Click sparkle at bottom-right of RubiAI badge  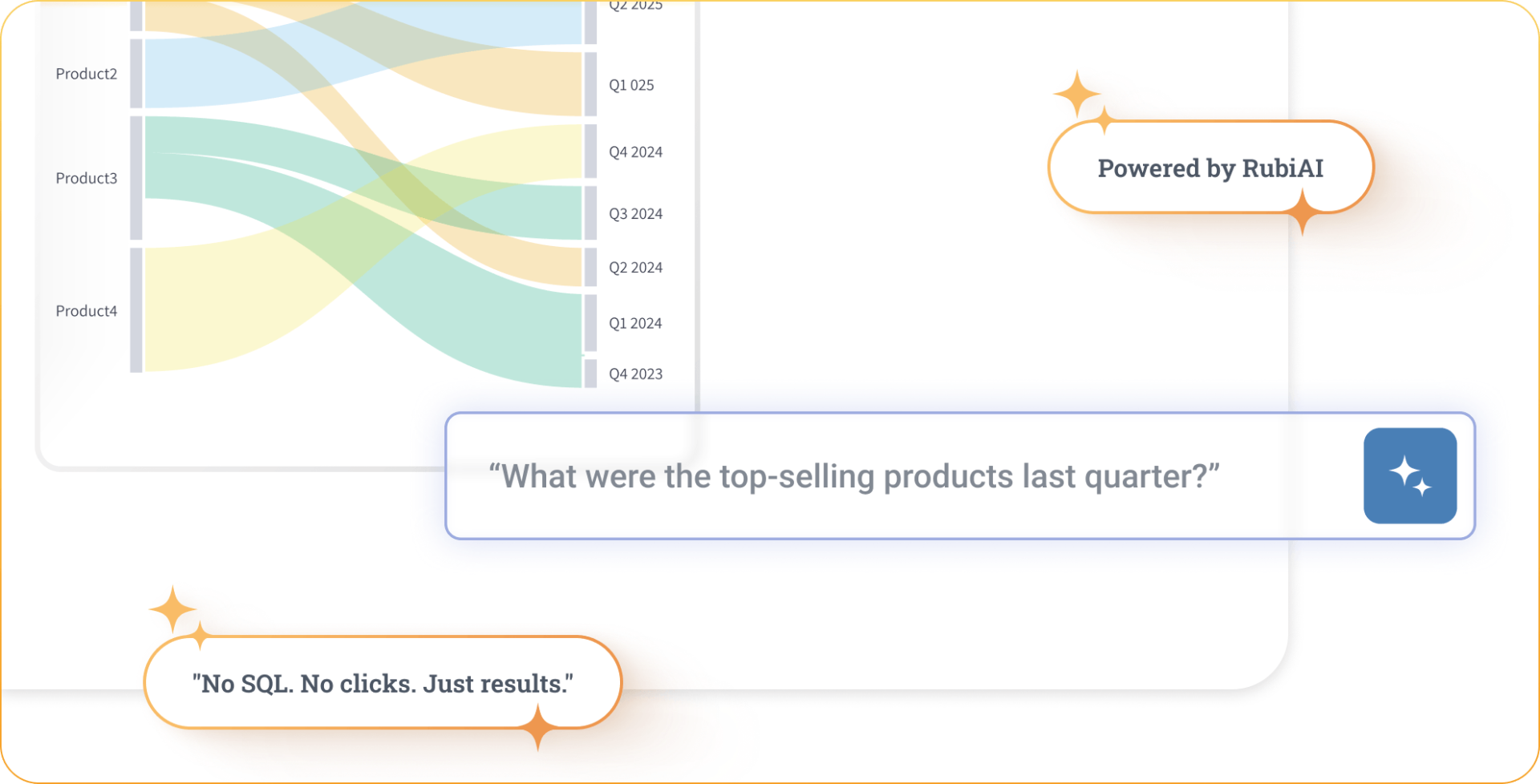point(1303,212)
